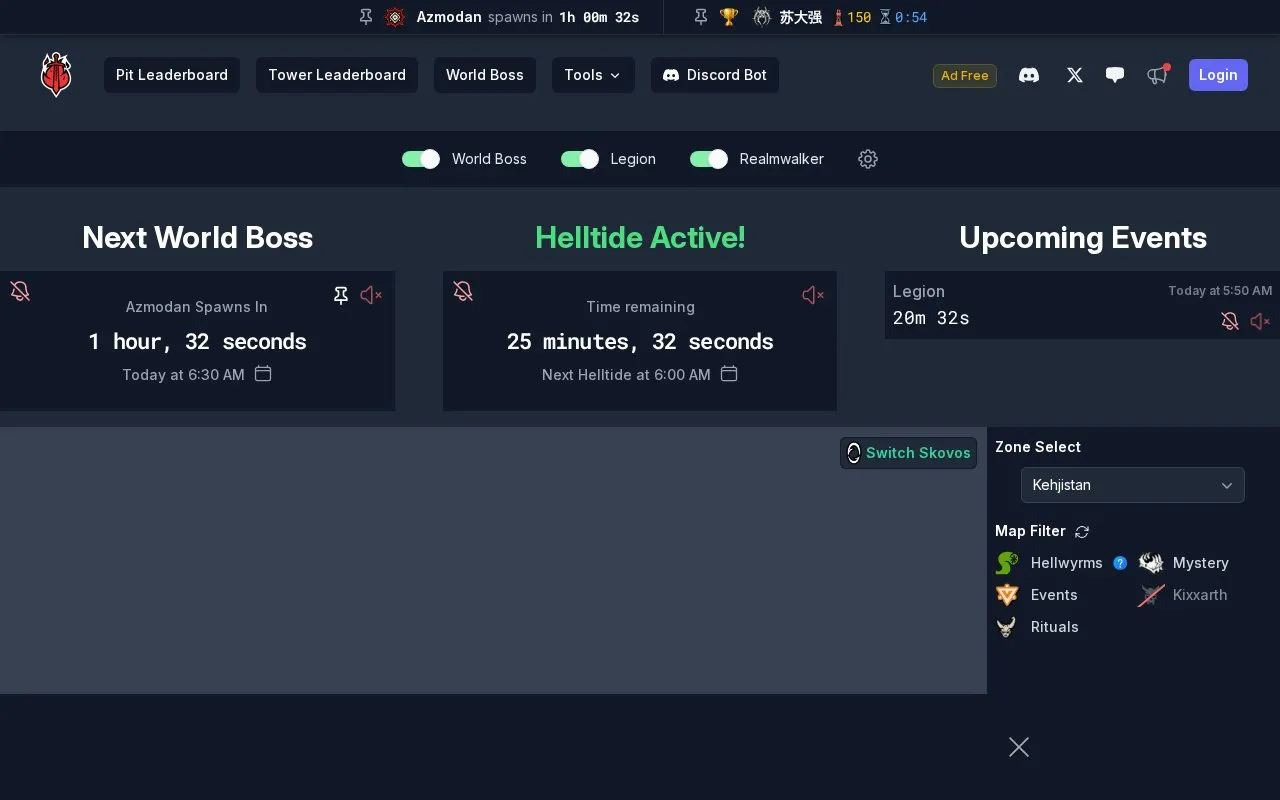Click the tower icon next to 150
The width and height of the screenshot is (1280, 800).
point(838,17)
